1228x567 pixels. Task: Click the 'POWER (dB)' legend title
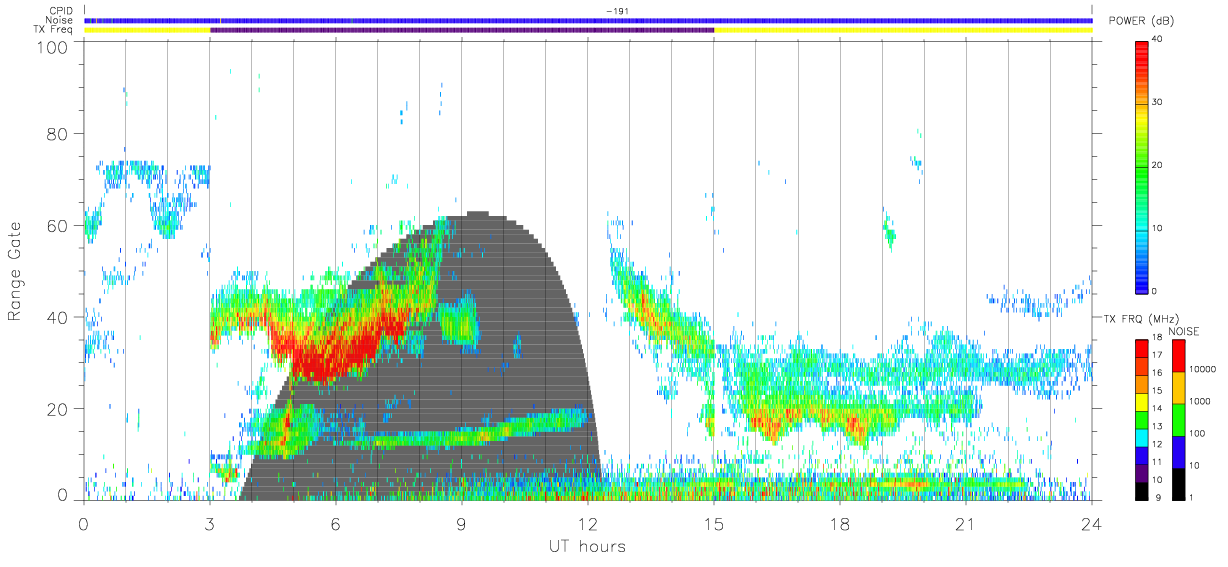click(1142, 21)
